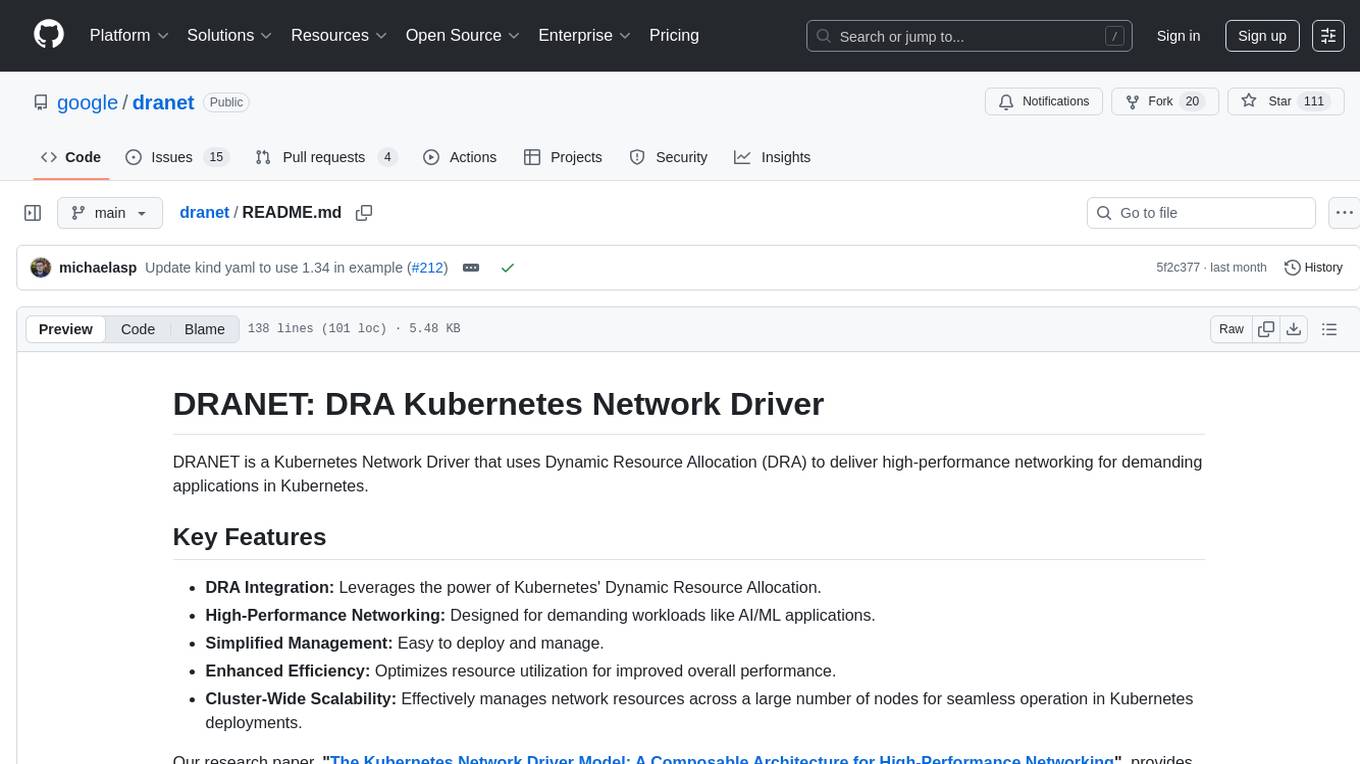Image resolution: width=1360 pixels, height=764 pixels.
Task: Click the Fork count 20
Action: pyautogui.click(x=1191, y=101)
